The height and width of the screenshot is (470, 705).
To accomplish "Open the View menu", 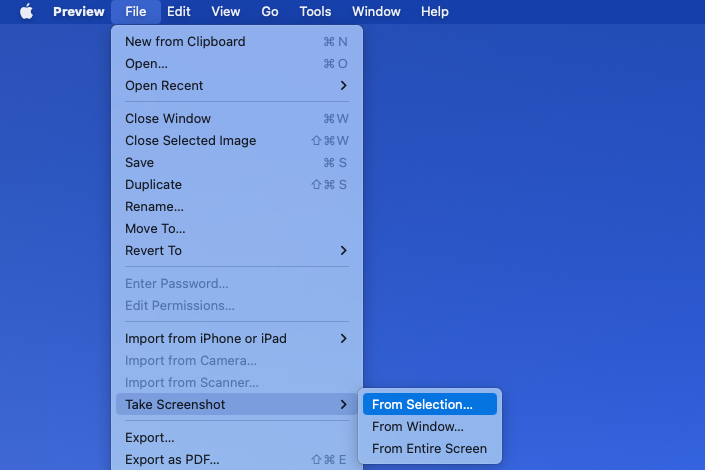I will tap(226, 12).
